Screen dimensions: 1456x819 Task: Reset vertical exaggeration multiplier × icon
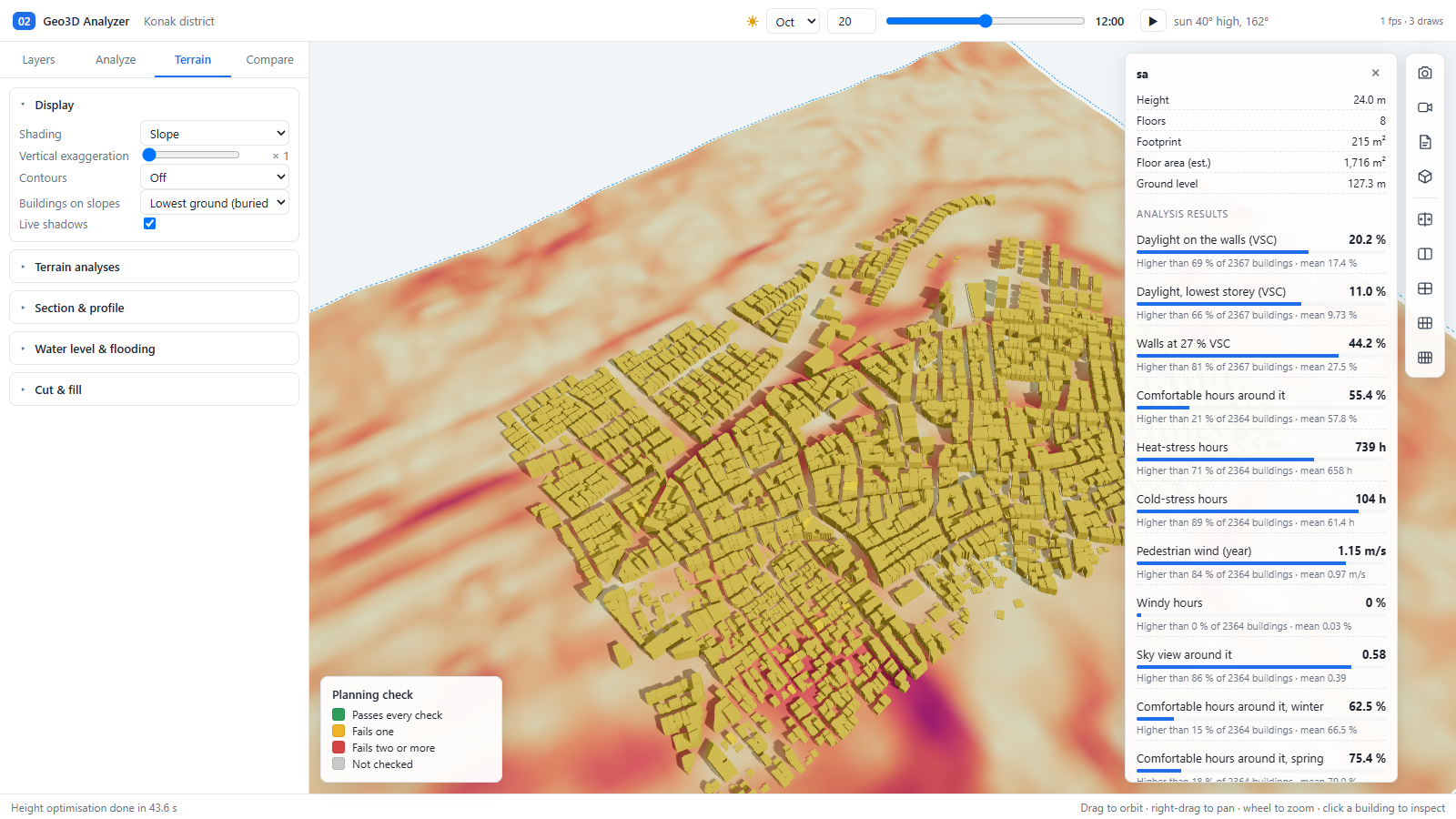(276, 157)
